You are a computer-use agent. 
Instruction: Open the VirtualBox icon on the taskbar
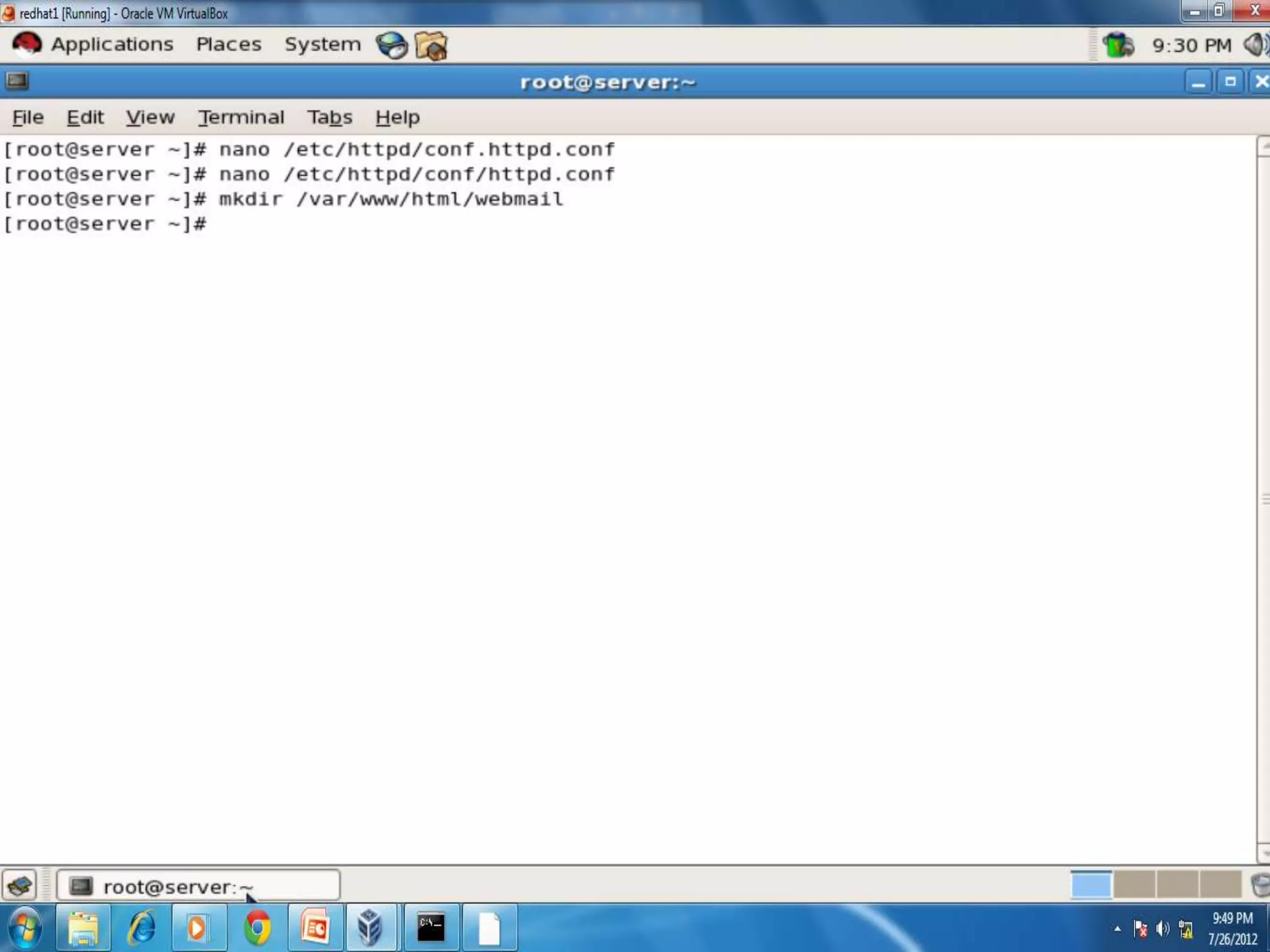[x=370, y=928]
